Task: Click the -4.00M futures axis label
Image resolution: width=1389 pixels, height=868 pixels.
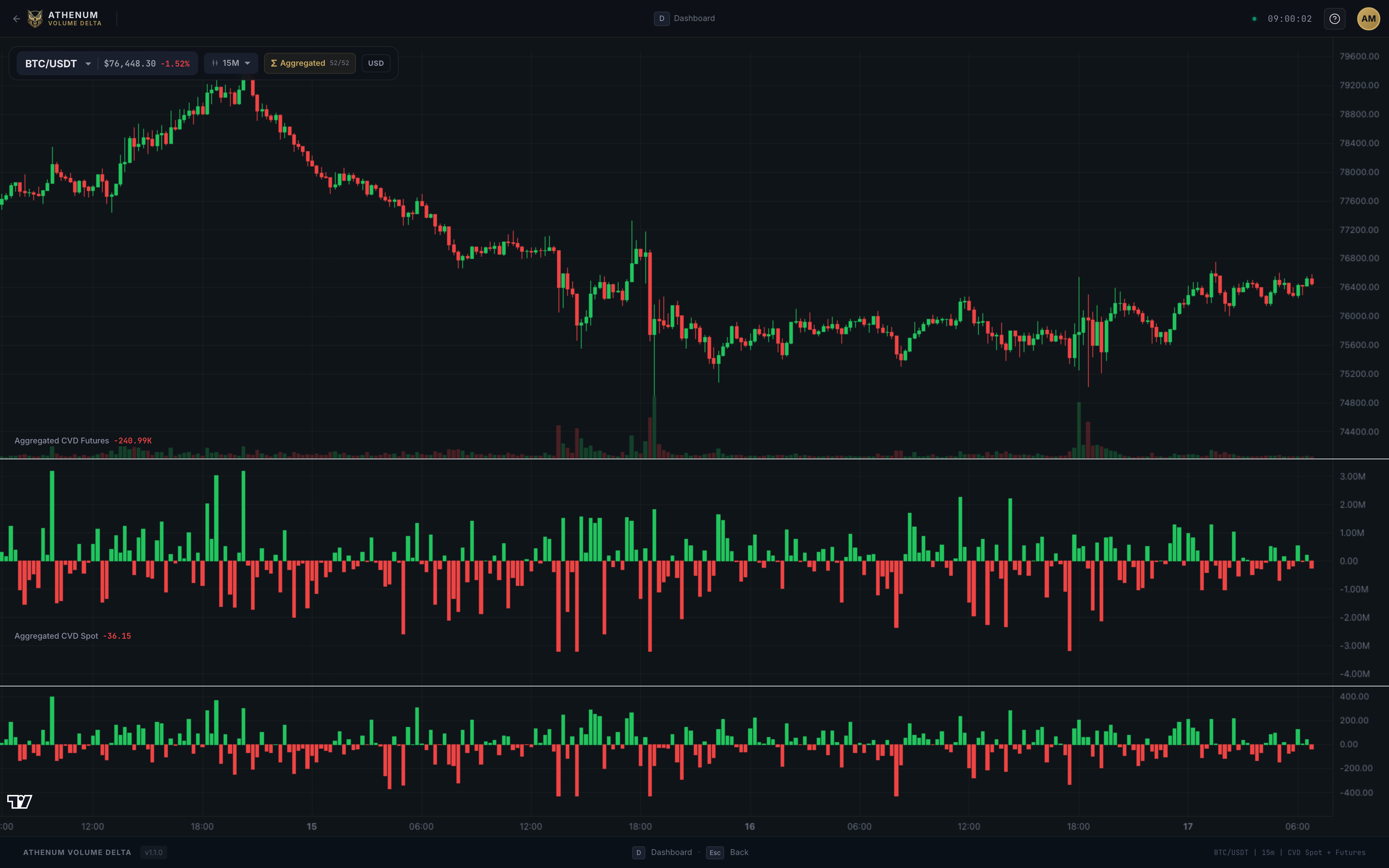Action: [1355, 674]
